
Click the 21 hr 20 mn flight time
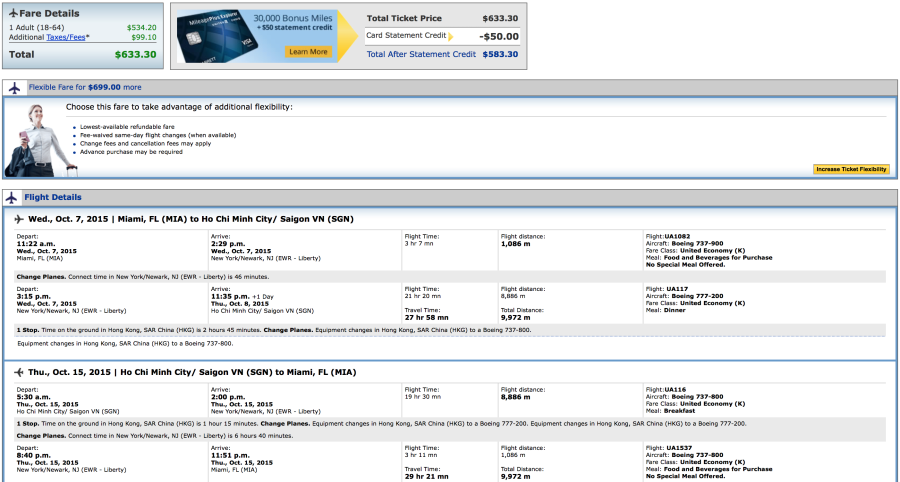coord(423,296)
